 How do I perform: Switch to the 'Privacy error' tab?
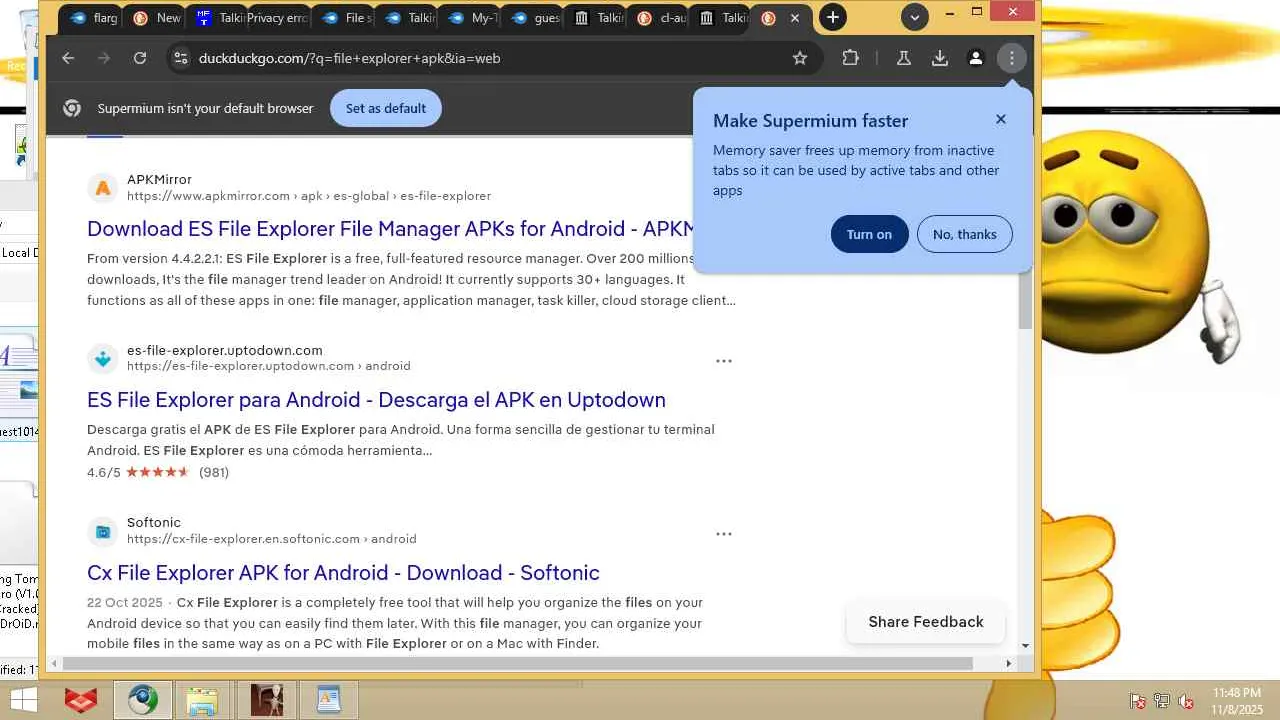[278, 18]
